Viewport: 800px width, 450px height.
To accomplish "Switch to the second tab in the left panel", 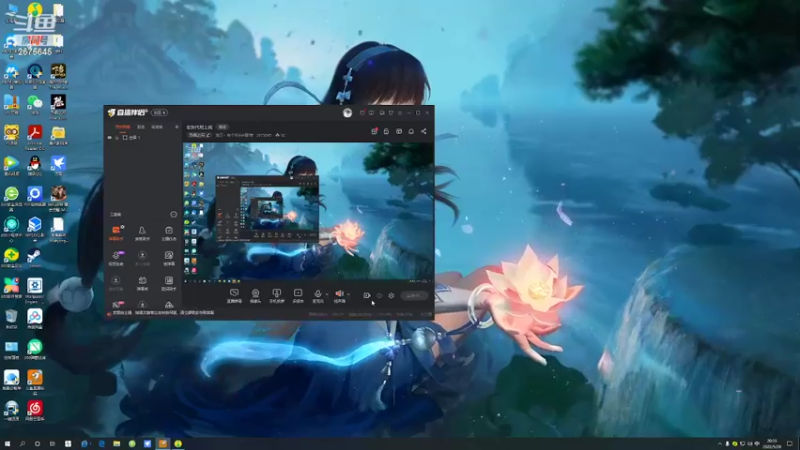I will click(x=141, y=127).
